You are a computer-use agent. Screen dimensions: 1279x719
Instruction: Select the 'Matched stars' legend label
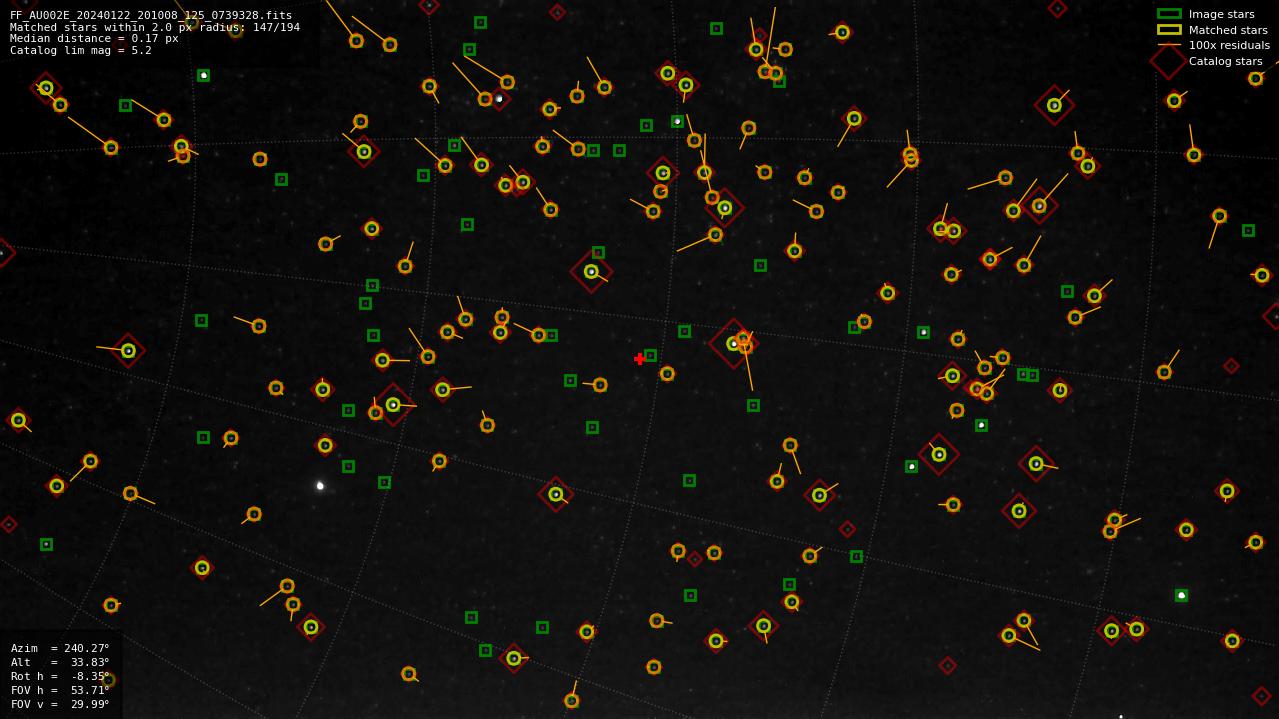pyautogui.click(x=1228, y=30)
